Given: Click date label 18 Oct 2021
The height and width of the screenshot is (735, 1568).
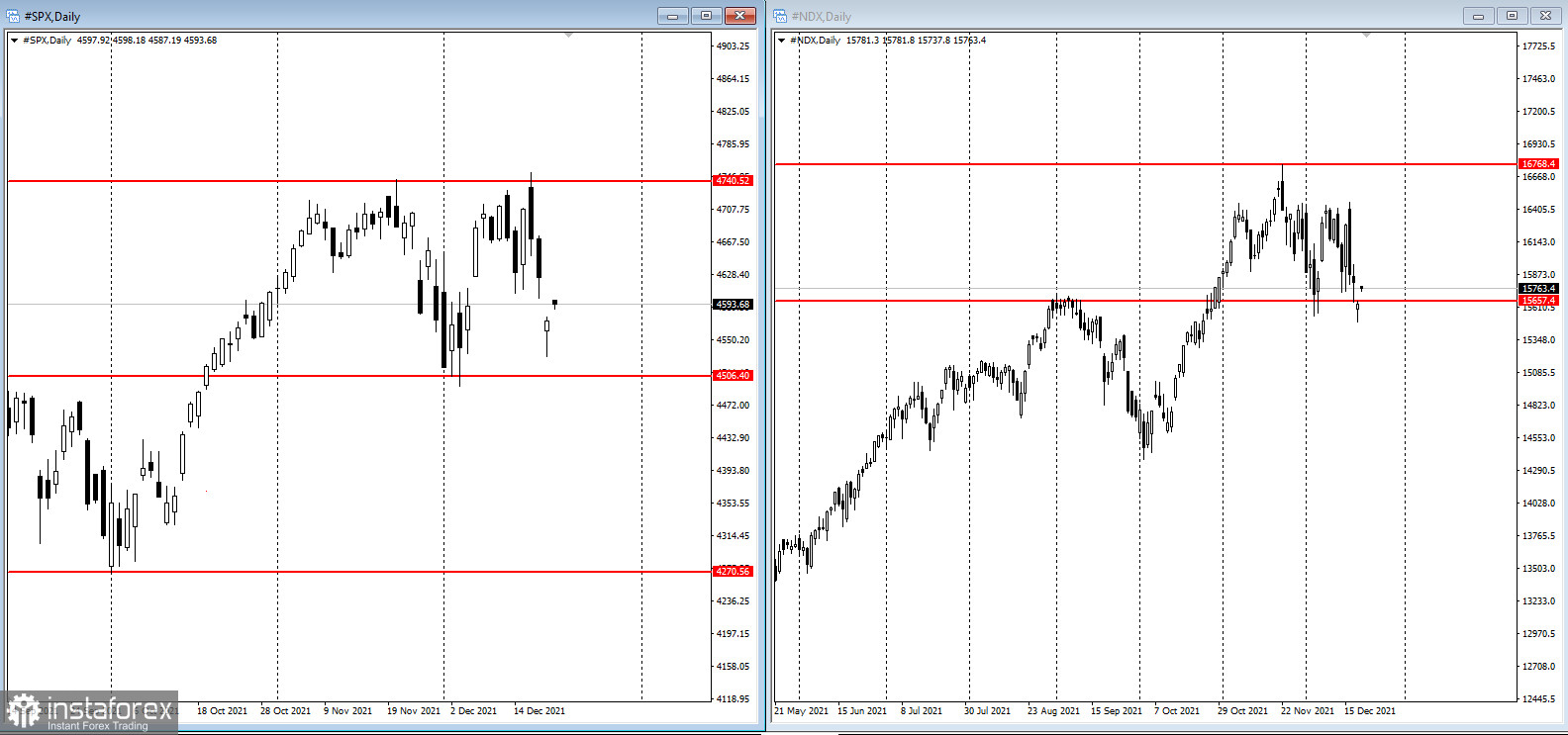Looking at the screenshot, I should click(222, 711).
